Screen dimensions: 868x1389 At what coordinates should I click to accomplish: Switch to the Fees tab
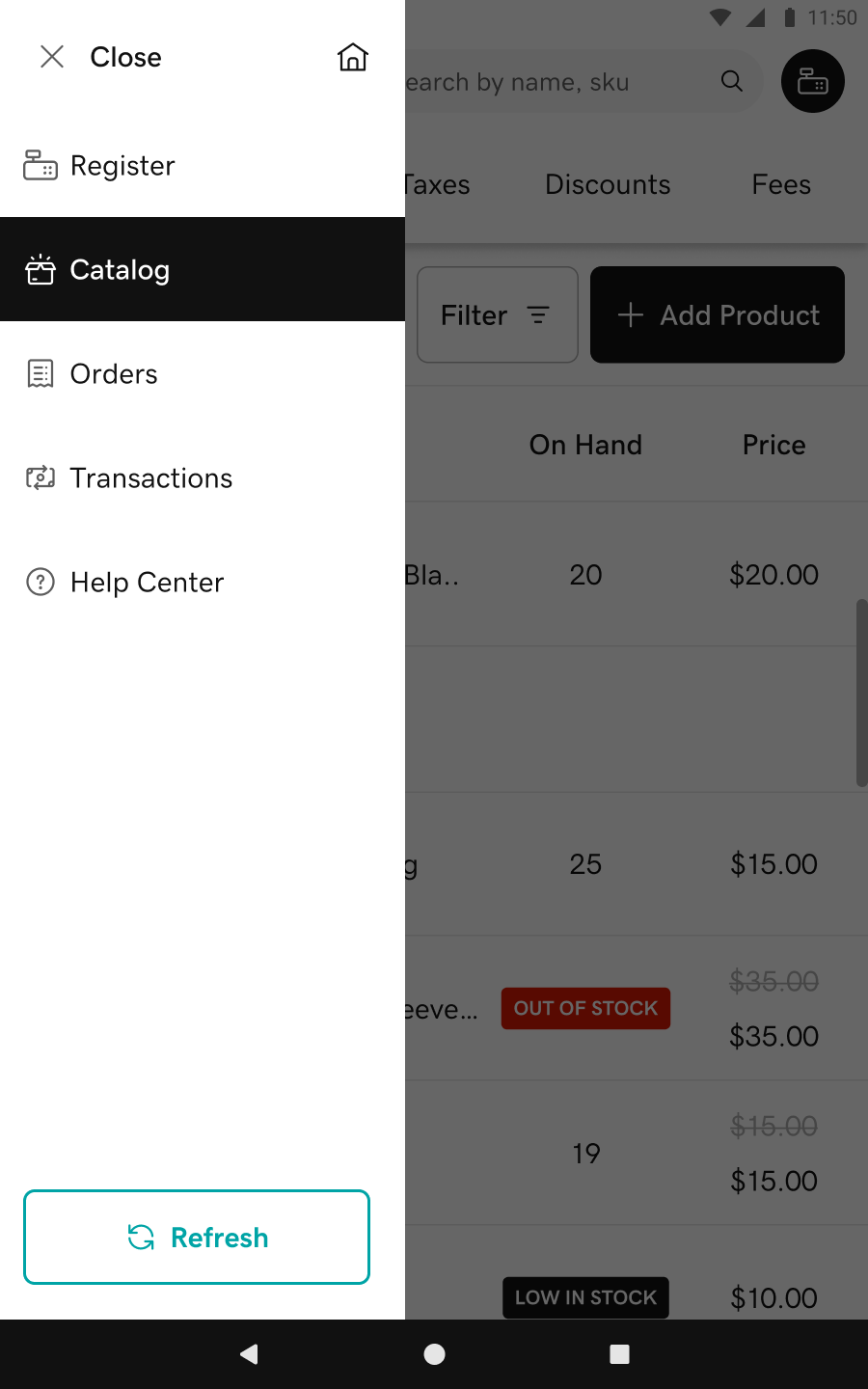781,185
